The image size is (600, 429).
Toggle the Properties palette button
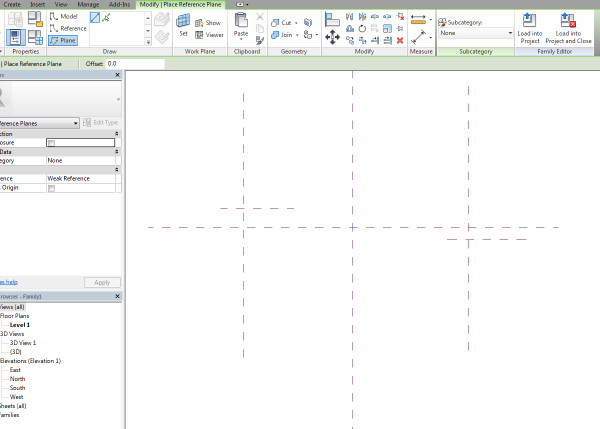coord(15,38)
